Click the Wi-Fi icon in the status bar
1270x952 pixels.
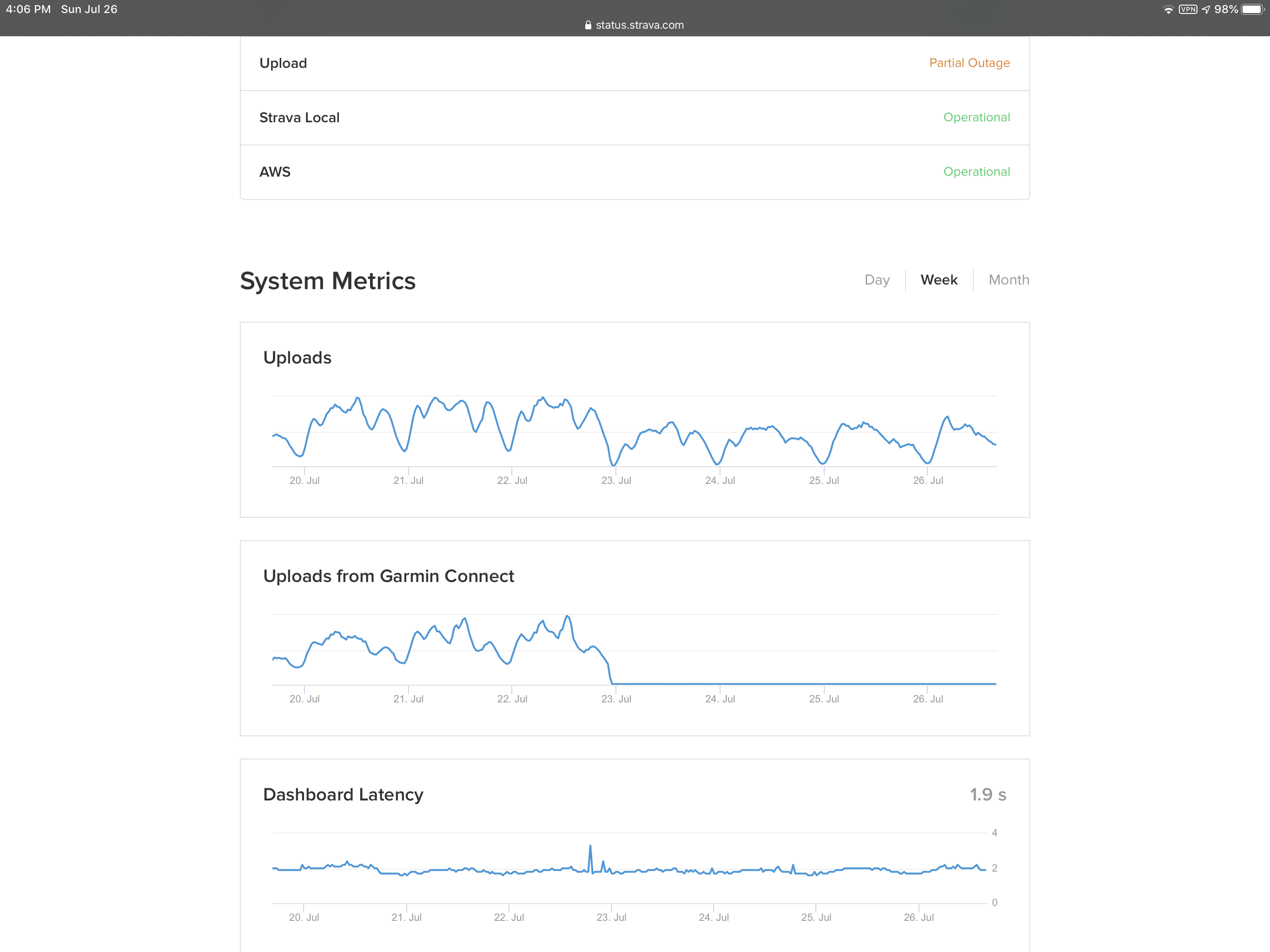coord(1168,9)
